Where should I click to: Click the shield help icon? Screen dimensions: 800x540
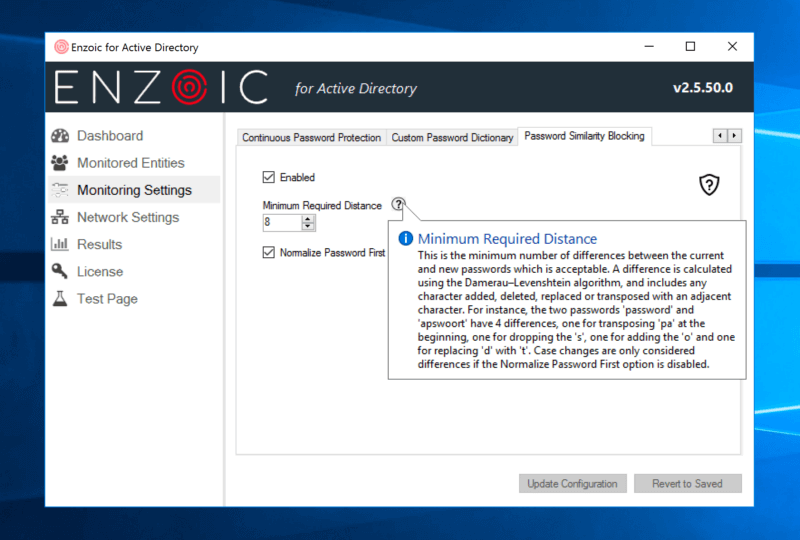[708, 185]
